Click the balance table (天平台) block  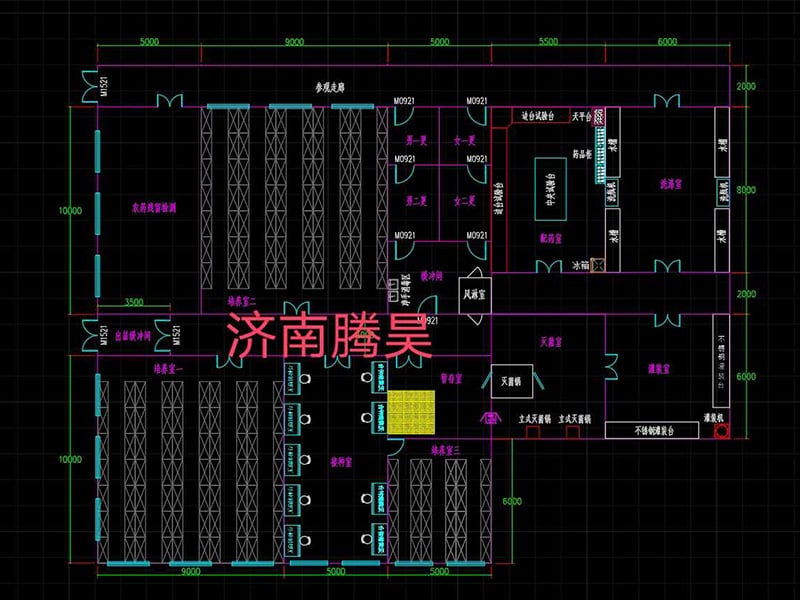point(580,115)
